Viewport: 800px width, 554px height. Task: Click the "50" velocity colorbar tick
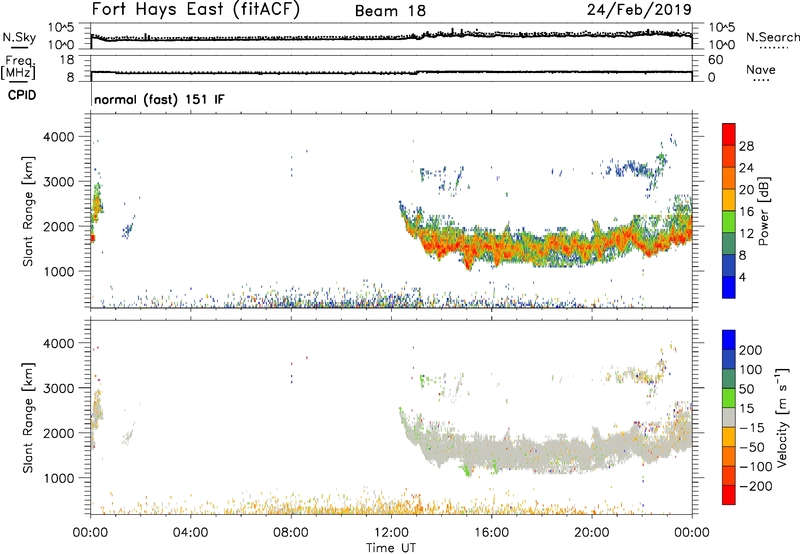tap(746, 389)
